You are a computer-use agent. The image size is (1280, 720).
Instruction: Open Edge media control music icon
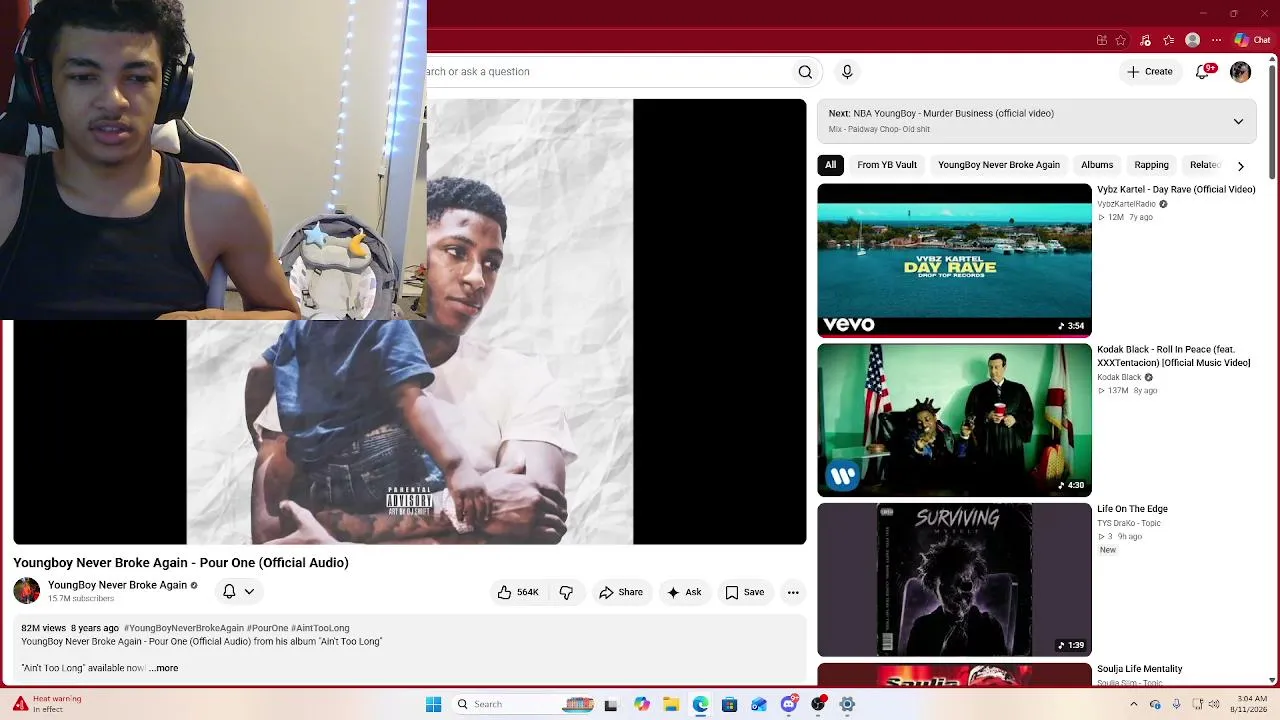[1145, 40]
